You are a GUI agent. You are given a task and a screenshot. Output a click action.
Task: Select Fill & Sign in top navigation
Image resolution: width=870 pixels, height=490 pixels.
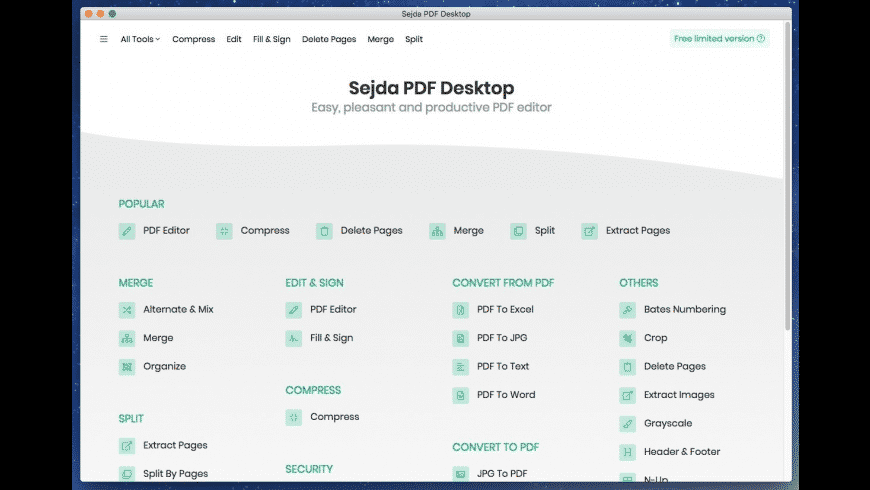pos(272,39)
